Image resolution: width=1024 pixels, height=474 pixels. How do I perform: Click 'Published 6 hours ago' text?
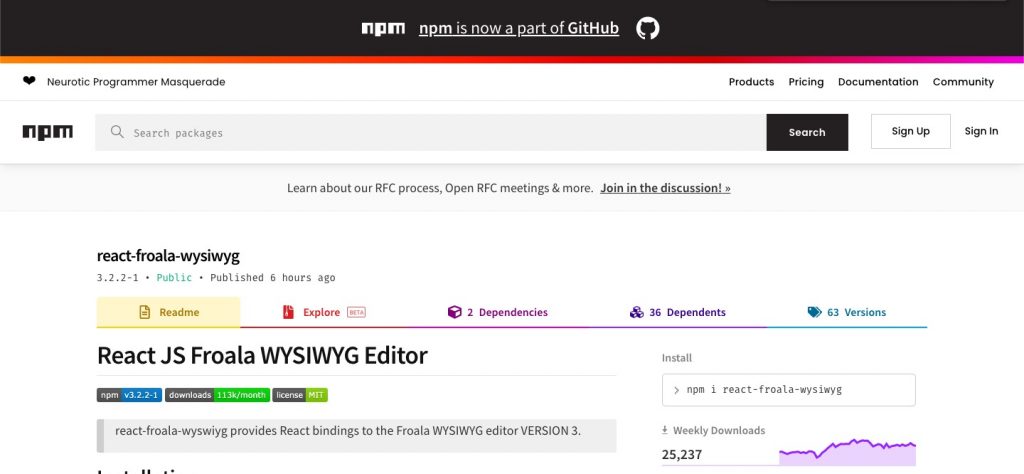pyautogui.click(x=272, y=277)
